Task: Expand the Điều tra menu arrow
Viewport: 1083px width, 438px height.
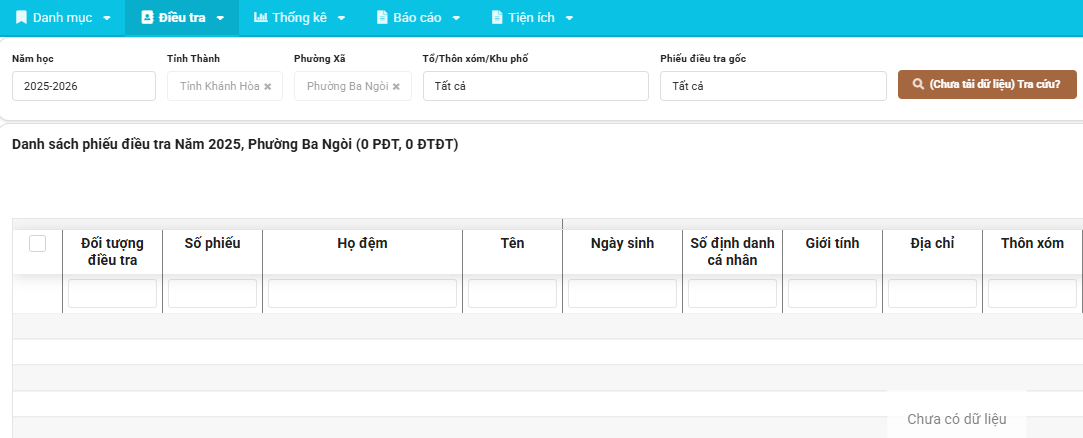Action: 220,19
